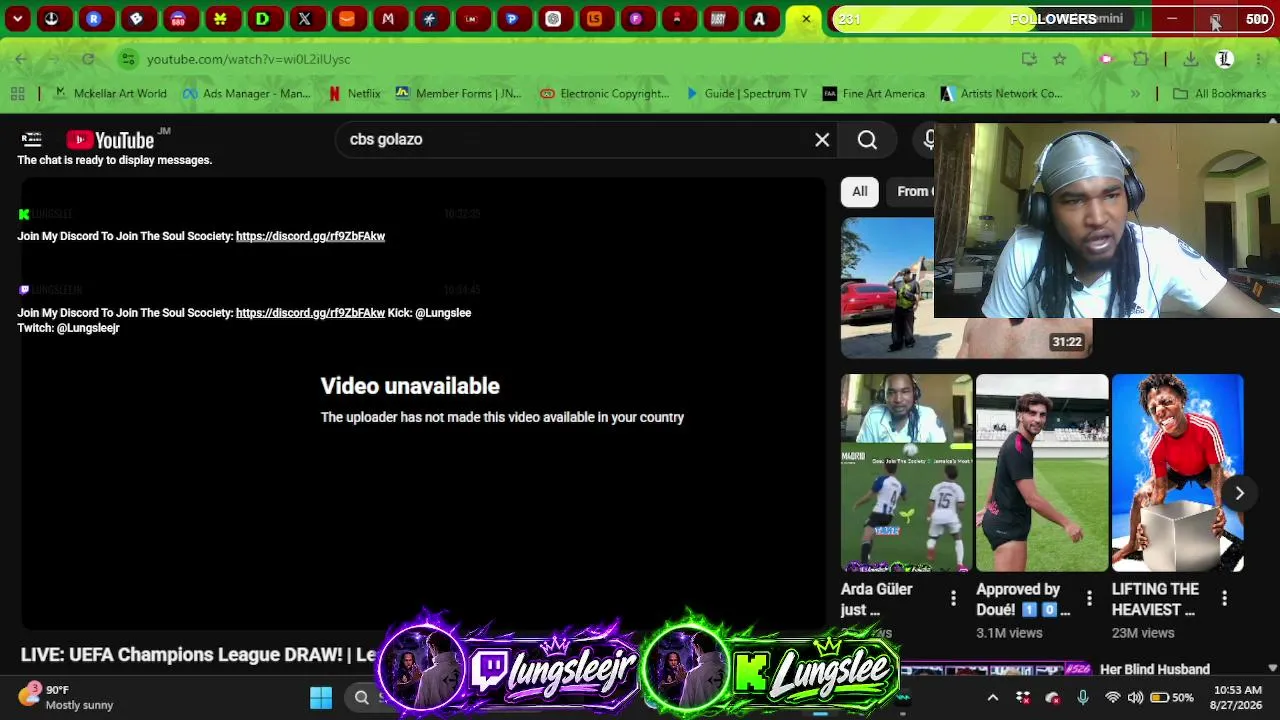
Task: Open the clock showing 10:53 AM
Action: (x=1236, y=697)
